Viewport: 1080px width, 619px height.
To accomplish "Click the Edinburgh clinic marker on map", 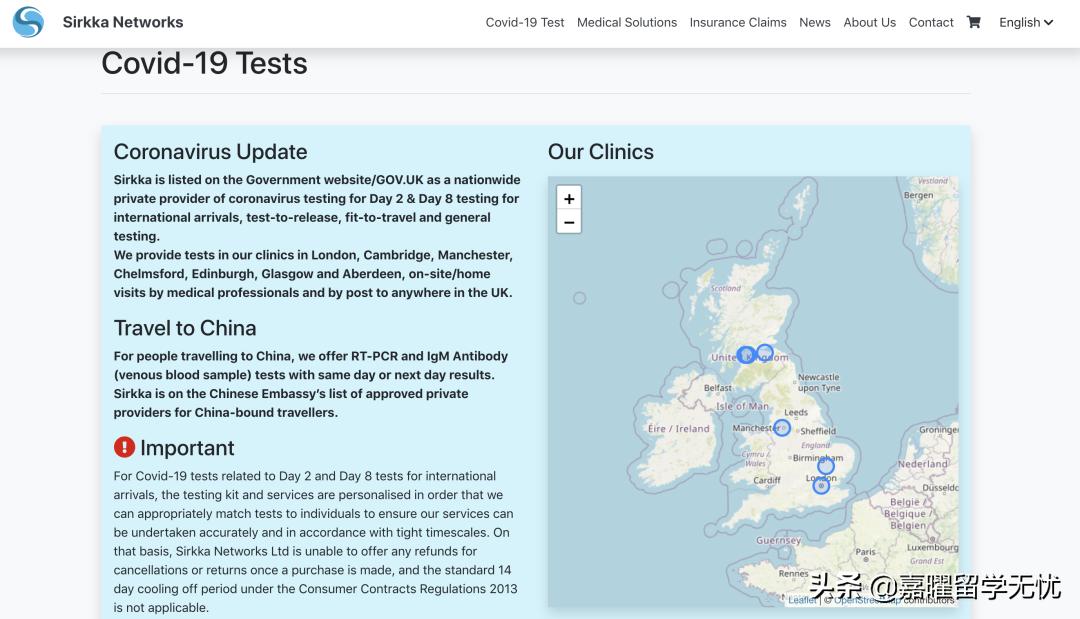I will (x=765, y=353).
